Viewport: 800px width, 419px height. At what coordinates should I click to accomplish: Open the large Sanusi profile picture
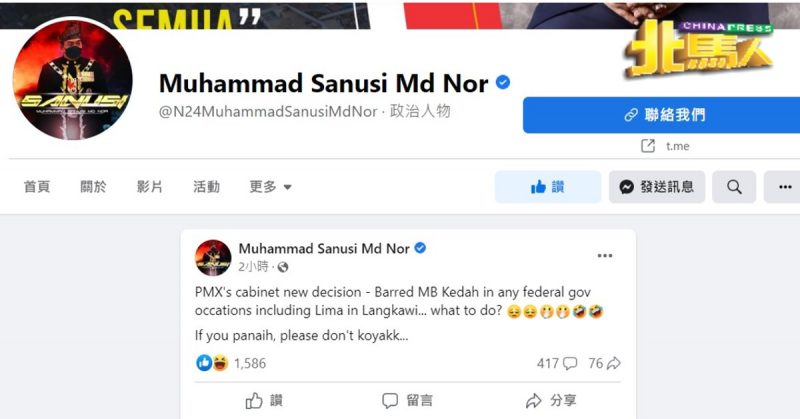(x=72, y=79)
